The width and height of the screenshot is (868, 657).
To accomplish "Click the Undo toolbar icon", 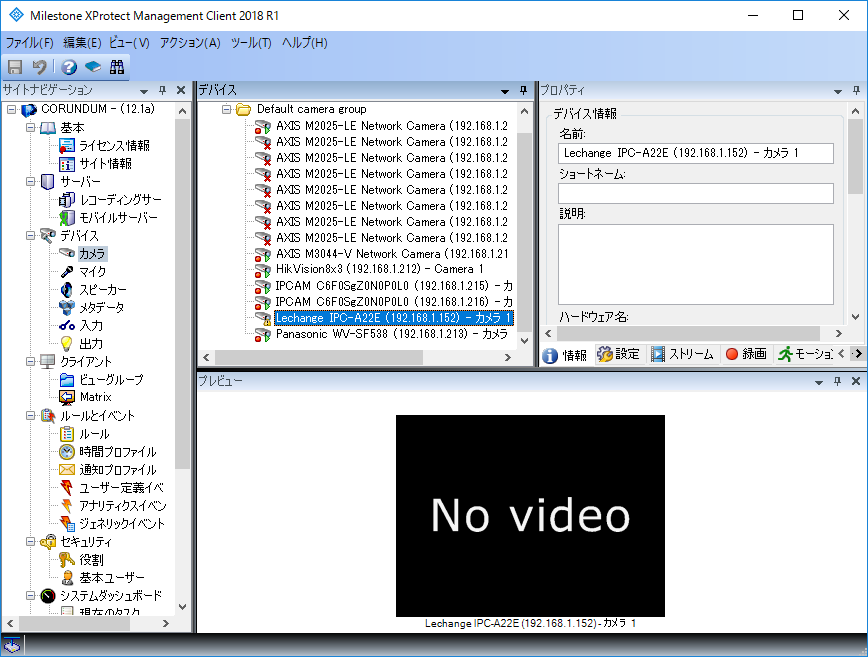I will [39, 67].
